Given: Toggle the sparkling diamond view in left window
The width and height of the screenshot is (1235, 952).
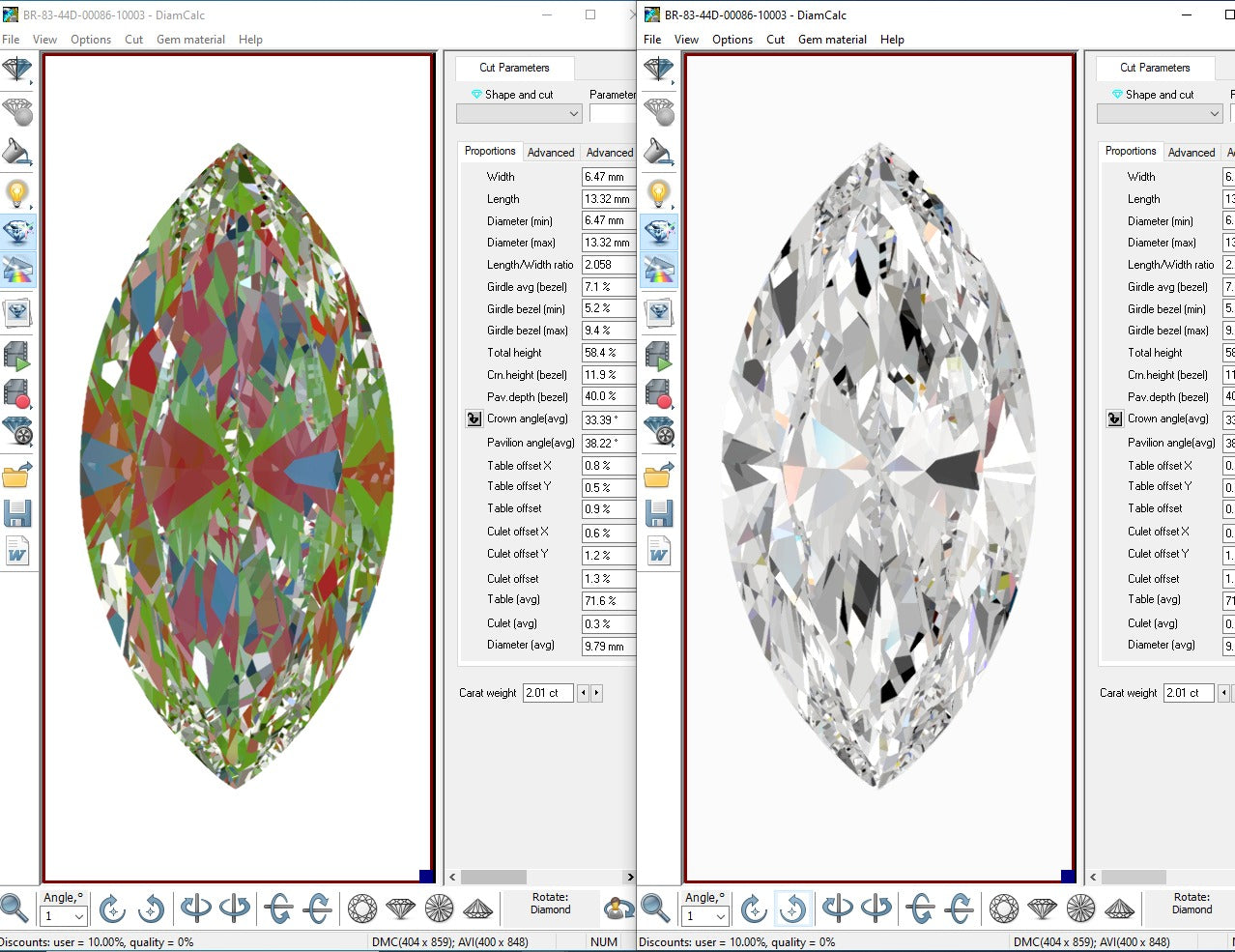Looking at the screenshot, I should (18, 232).
